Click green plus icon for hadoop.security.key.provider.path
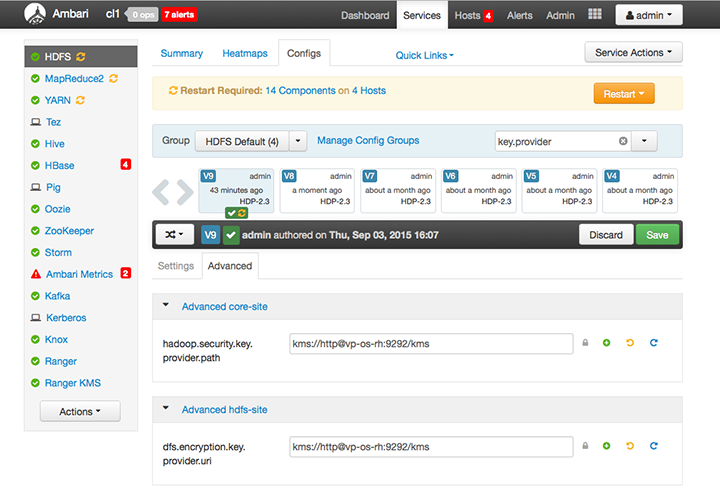720x498 pixels. [606, 344]
